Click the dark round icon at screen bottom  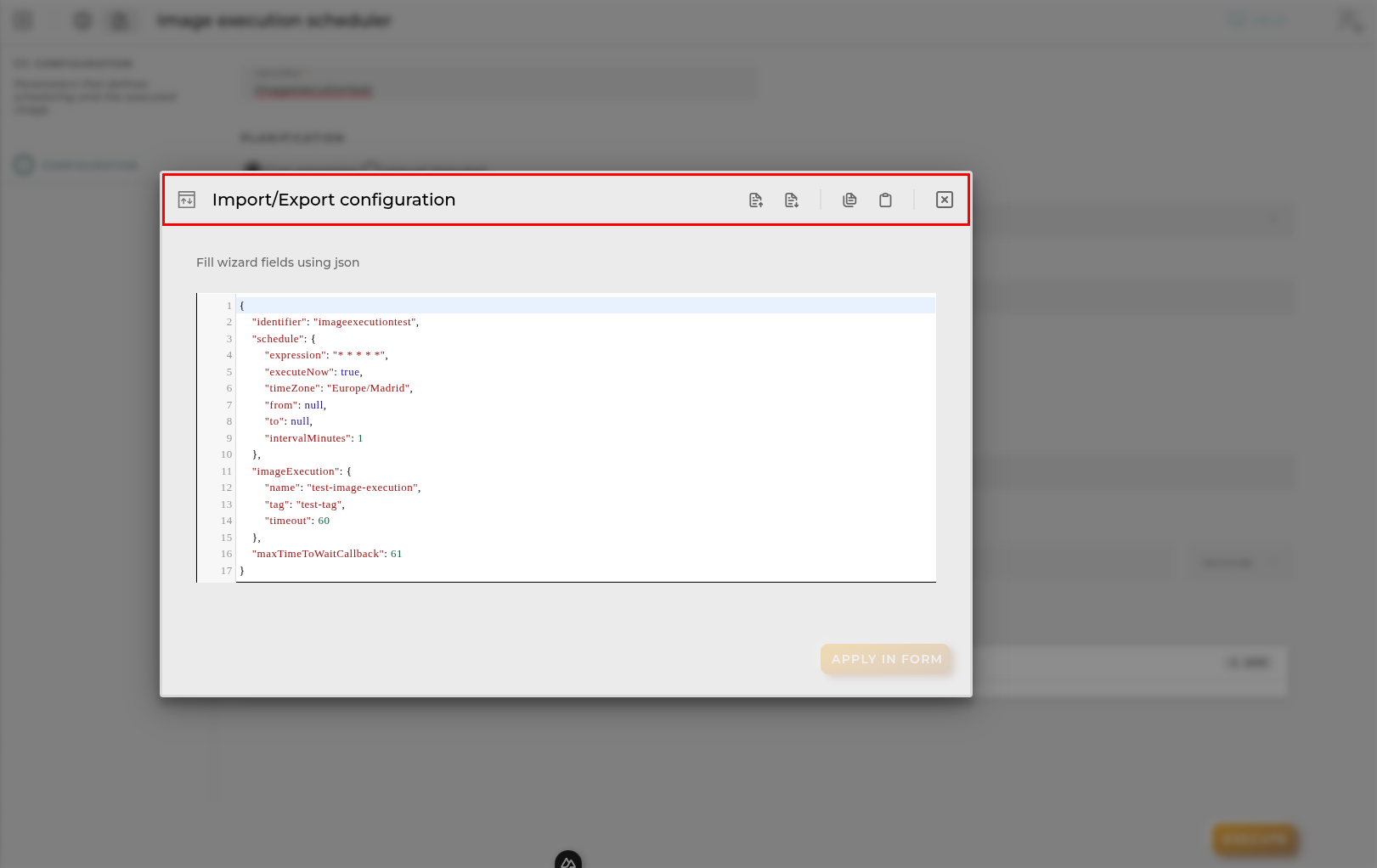[568, 860]
